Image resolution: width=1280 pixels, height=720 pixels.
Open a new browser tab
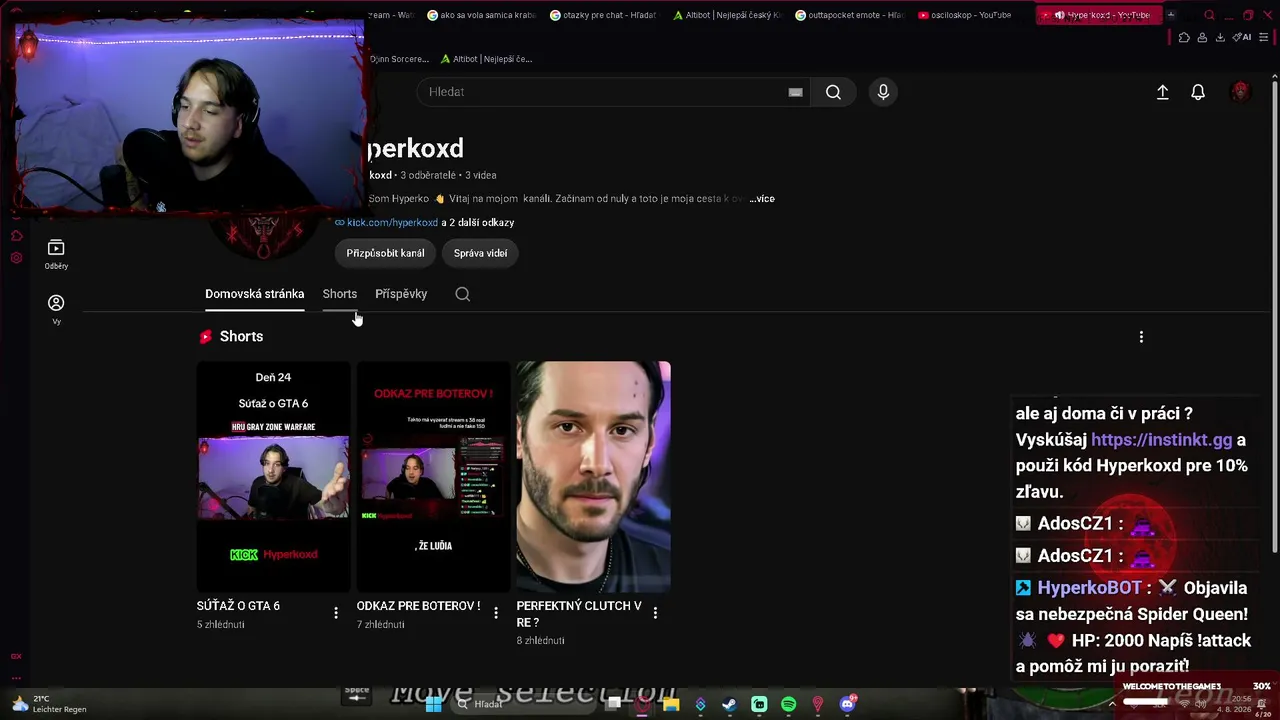click(x=1170, y=15)
